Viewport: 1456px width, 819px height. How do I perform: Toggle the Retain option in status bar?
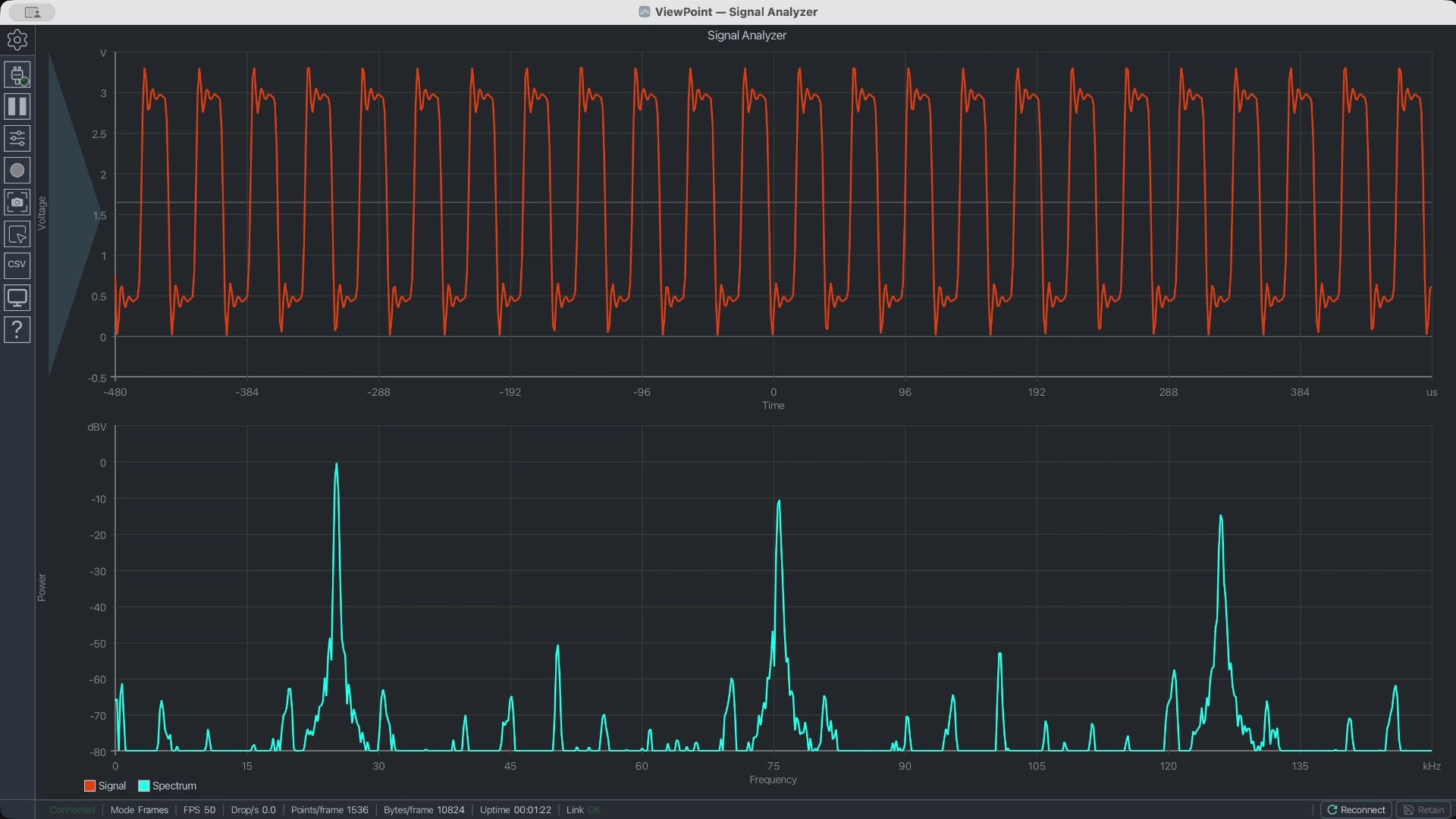click(1423, 810)
